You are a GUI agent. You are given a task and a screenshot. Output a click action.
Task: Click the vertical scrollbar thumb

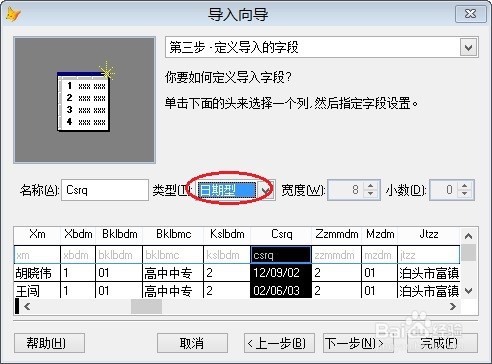pyautogui.click(x=468, y=252)
